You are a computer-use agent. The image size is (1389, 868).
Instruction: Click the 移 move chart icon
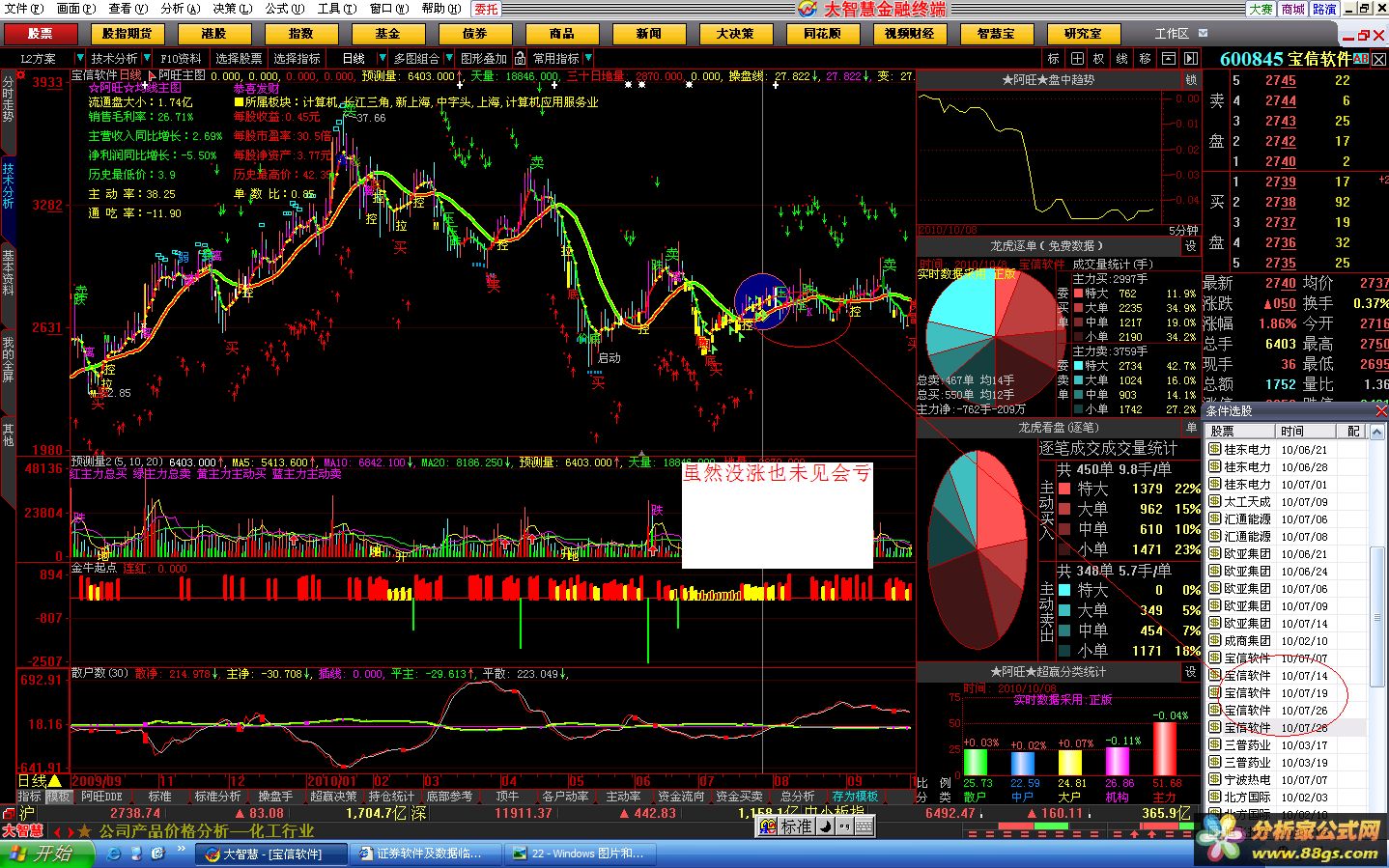coord(1145,59)
